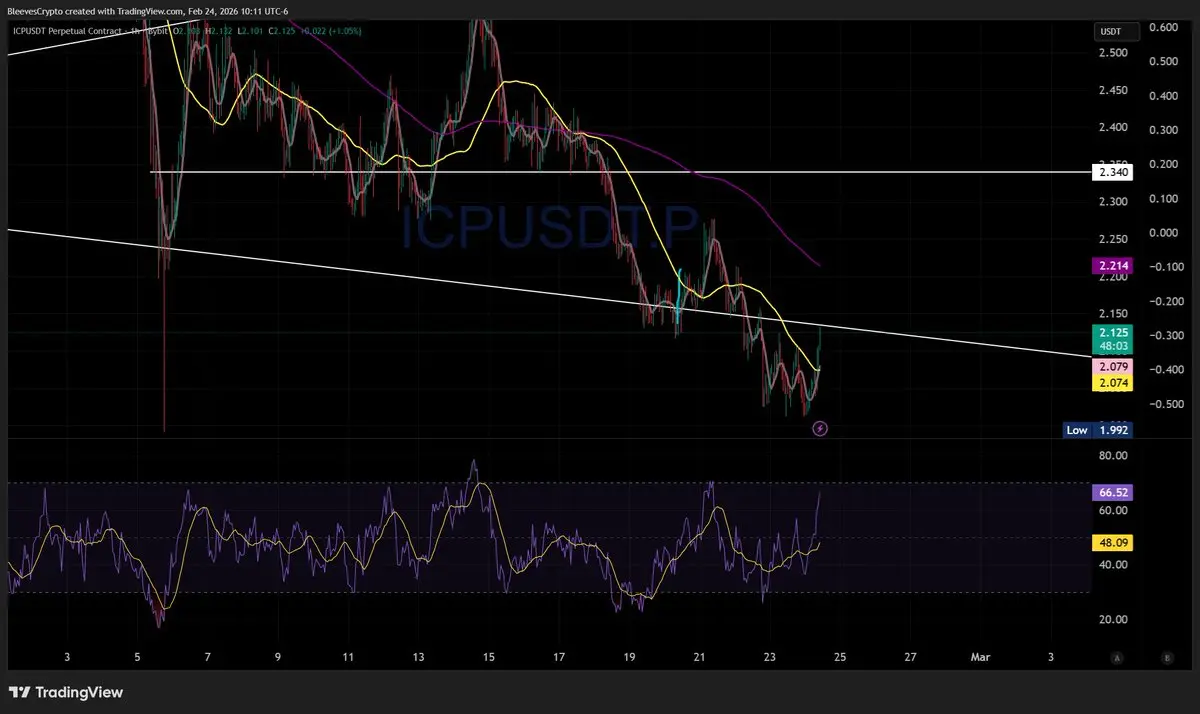Click 'Mar' on the date axis
Viewport: 1200px width, 714px height.
tap(980, 657)
